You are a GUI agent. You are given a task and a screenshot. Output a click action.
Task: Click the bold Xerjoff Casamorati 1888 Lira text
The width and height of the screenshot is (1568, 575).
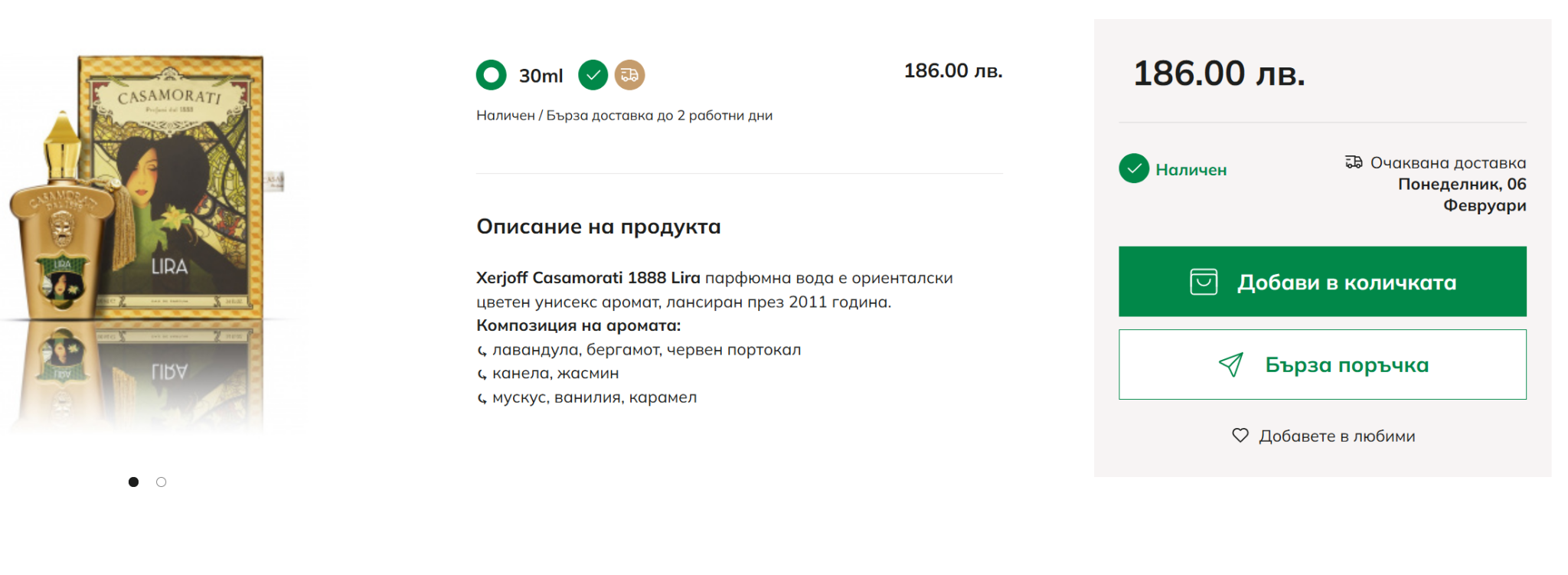point(587,278)
